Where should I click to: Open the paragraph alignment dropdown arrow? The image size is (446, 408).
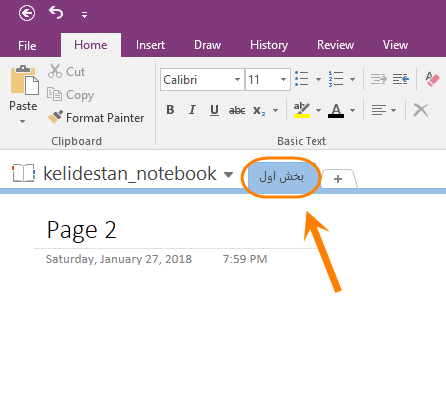[x=393, y=110]
